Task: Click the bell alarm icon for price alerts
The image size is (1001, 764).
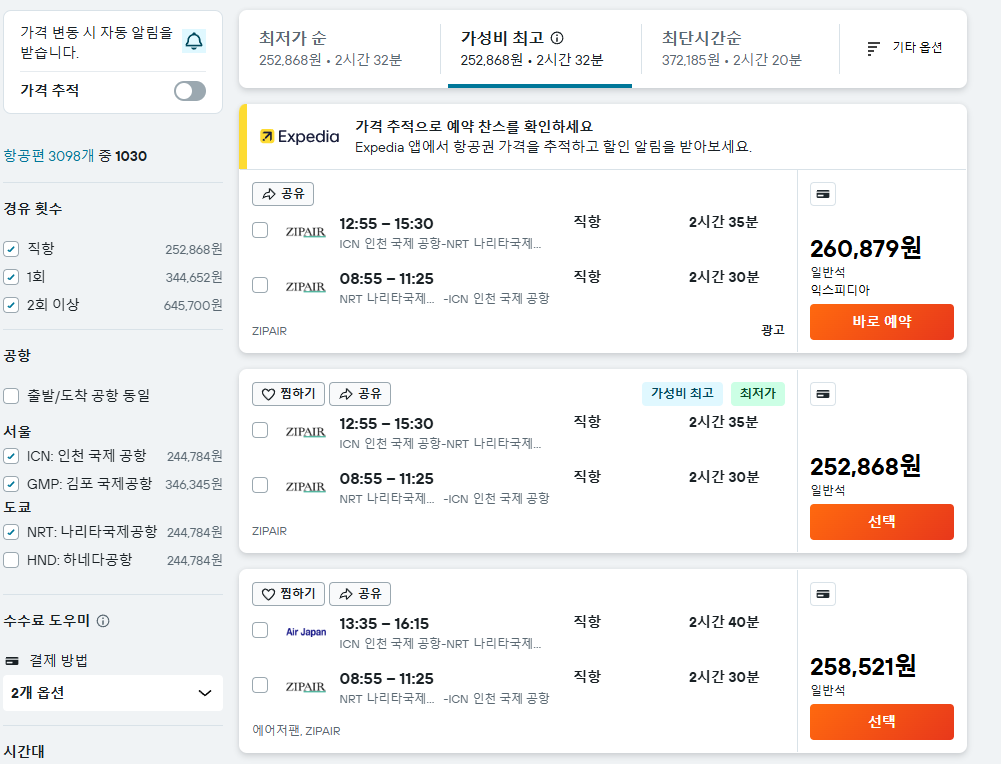Action: 195,43
